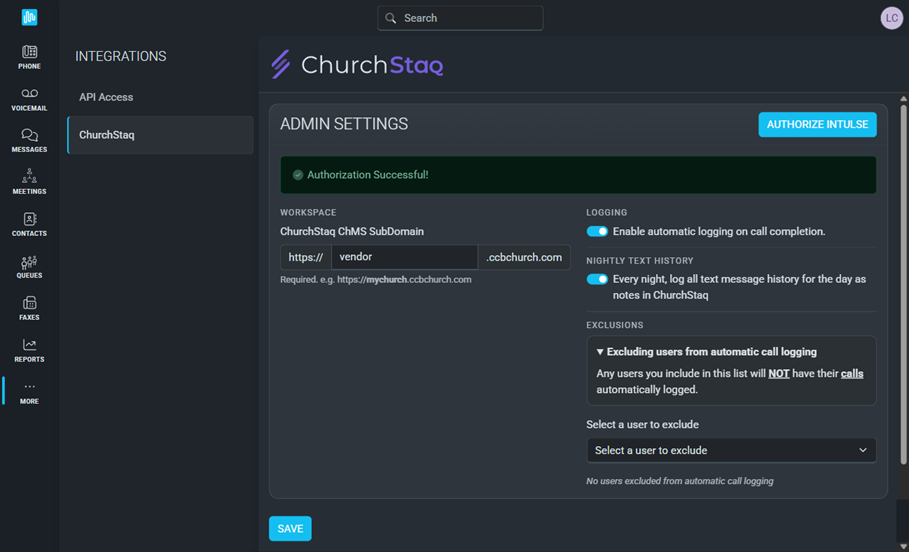Click the ChurchStaq ChMS SubDomain label
909x552 pixels.
click(x=352, y=231)
